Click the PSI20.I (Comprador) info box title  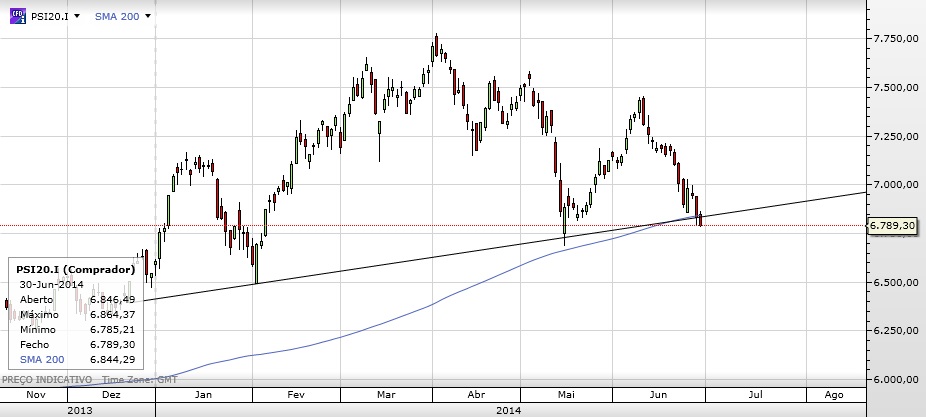tap(76, 269)
